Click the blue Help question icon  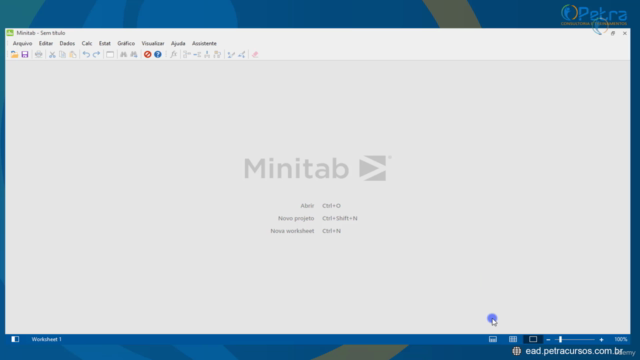point(158,54)
